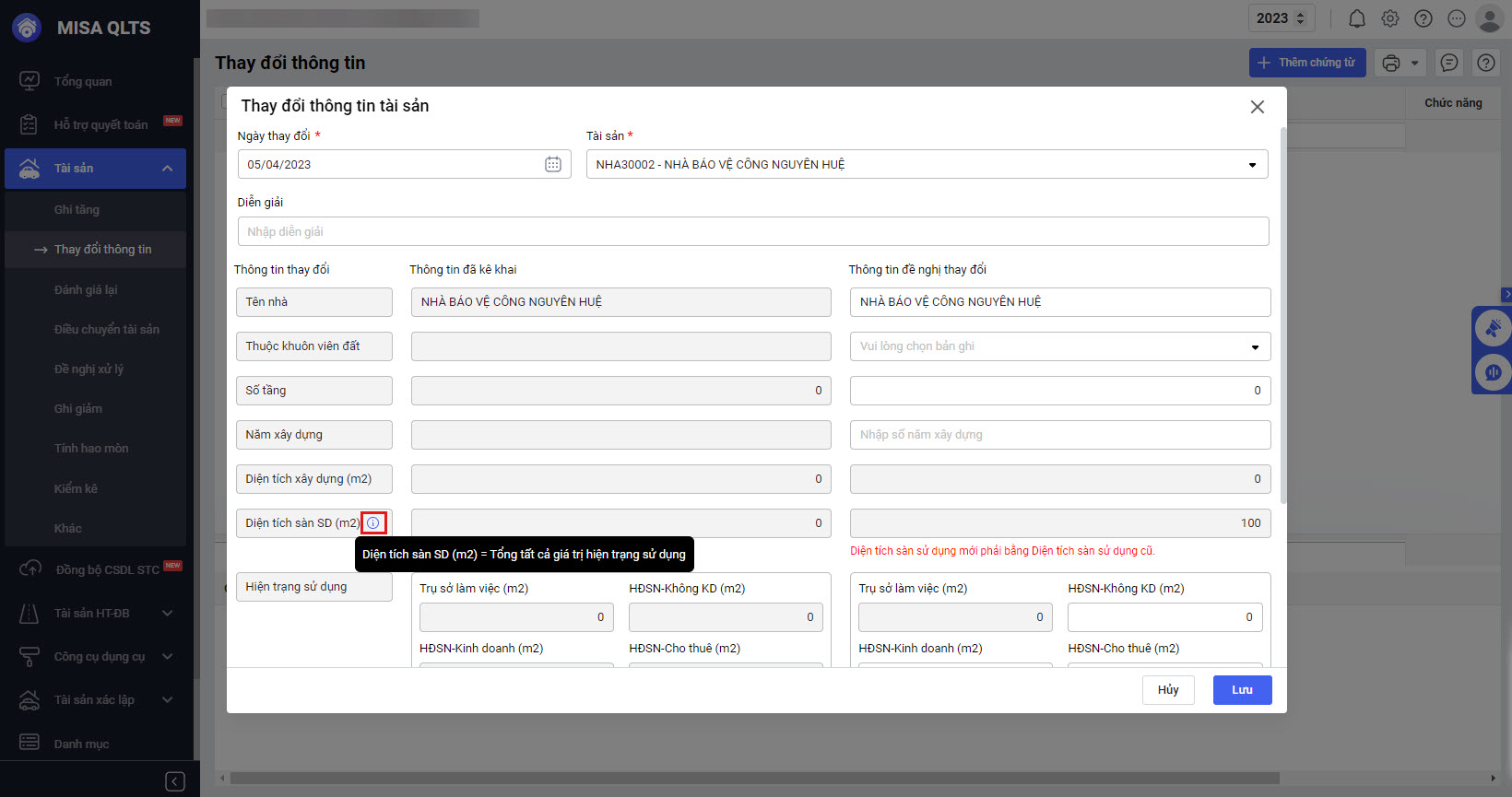Go to Tổng quan overview
This screenshot has height=797, width=1512.
coord(83,81)
